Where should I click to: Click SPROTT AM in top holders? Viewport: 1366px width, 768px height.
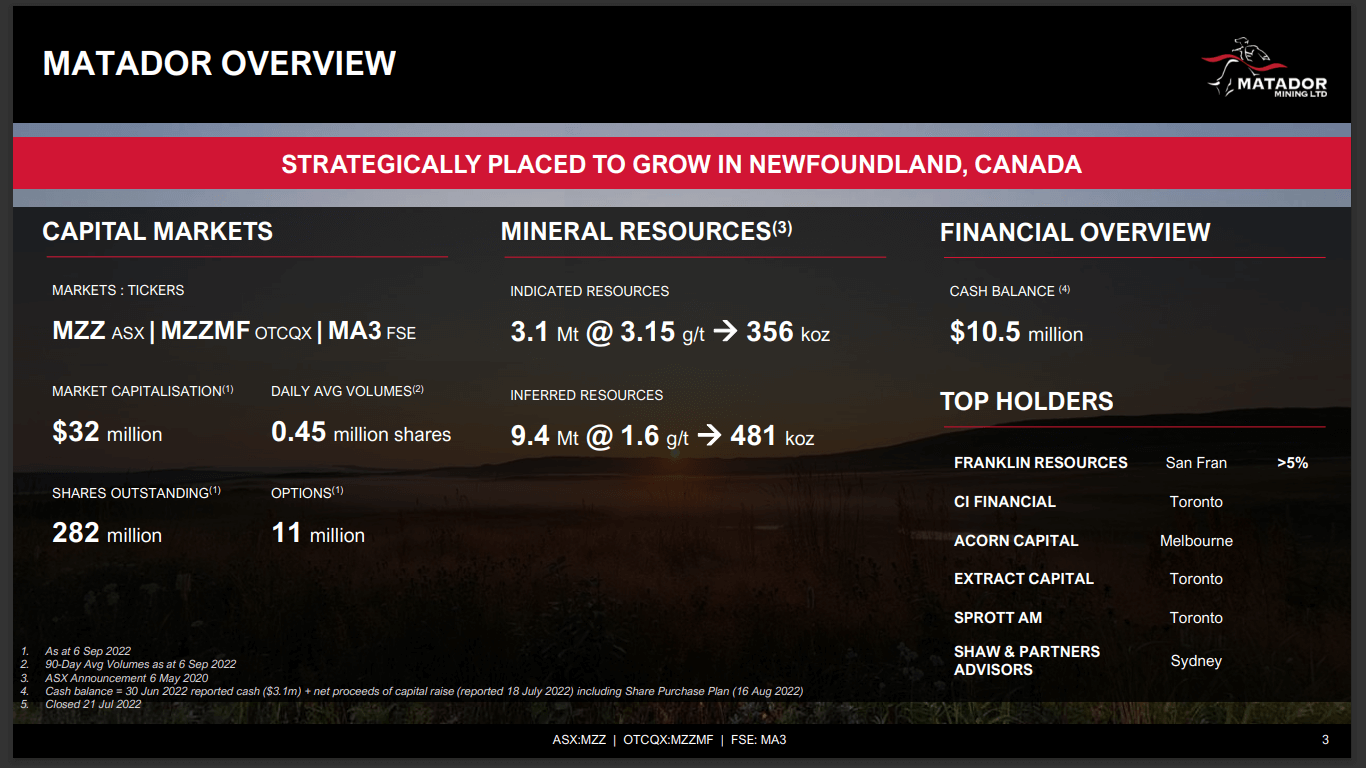tap(998, 618)
